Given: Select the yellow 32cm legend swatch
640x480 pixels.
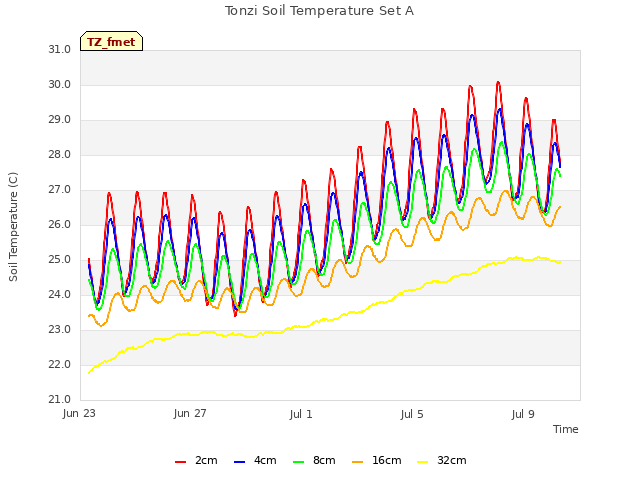Looking at the screenshot, I should (x=423, y=461).
